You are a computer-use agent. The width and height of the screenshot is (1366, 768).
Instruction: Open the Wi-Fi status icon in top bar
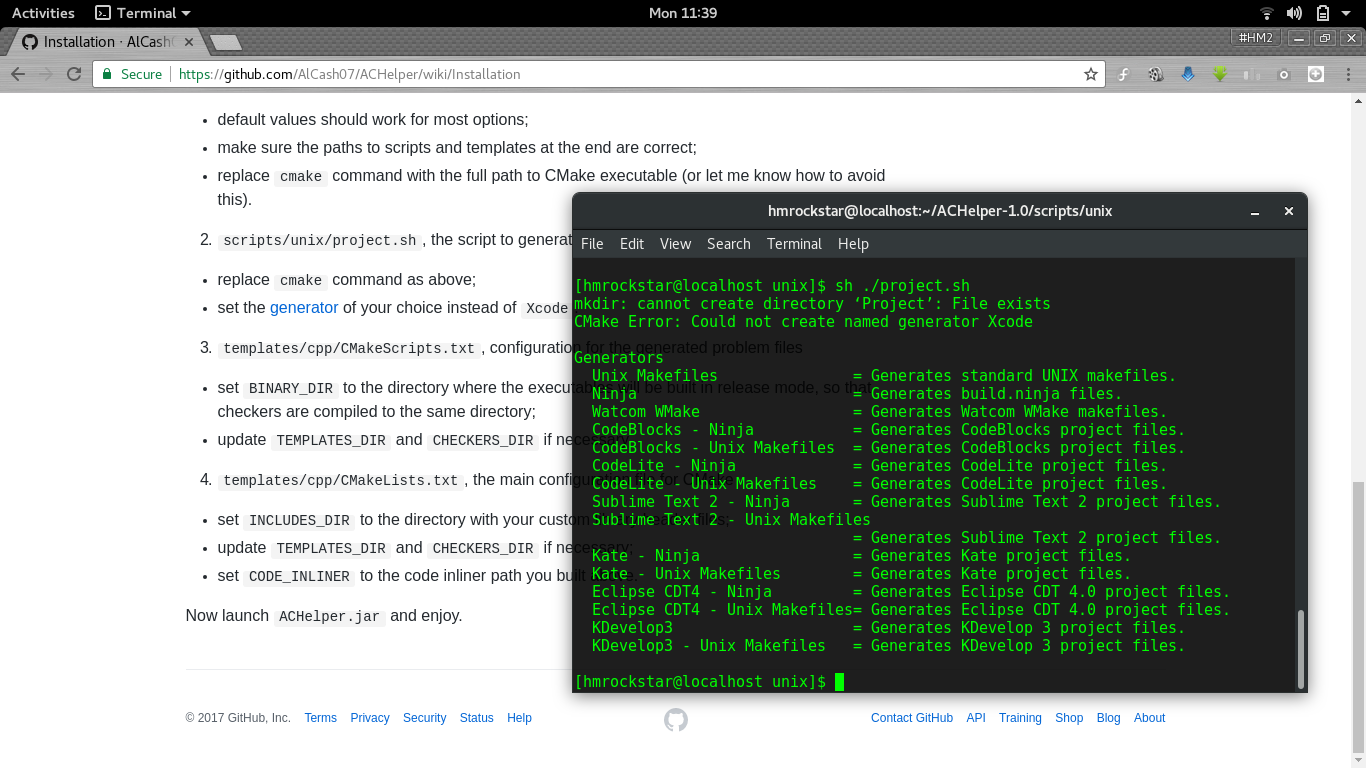pos(1266,13)
